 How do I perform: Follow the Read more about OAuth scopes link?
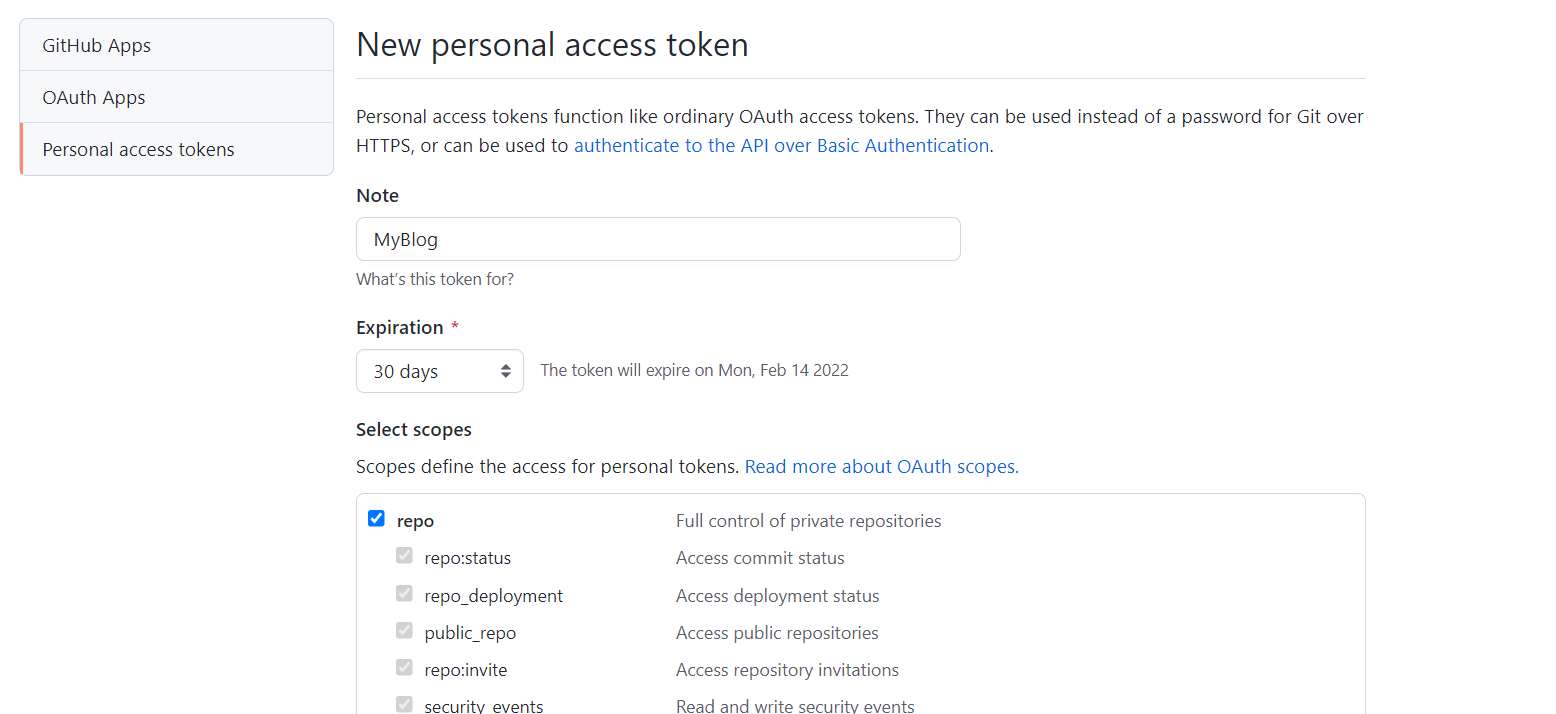(881, 467)
